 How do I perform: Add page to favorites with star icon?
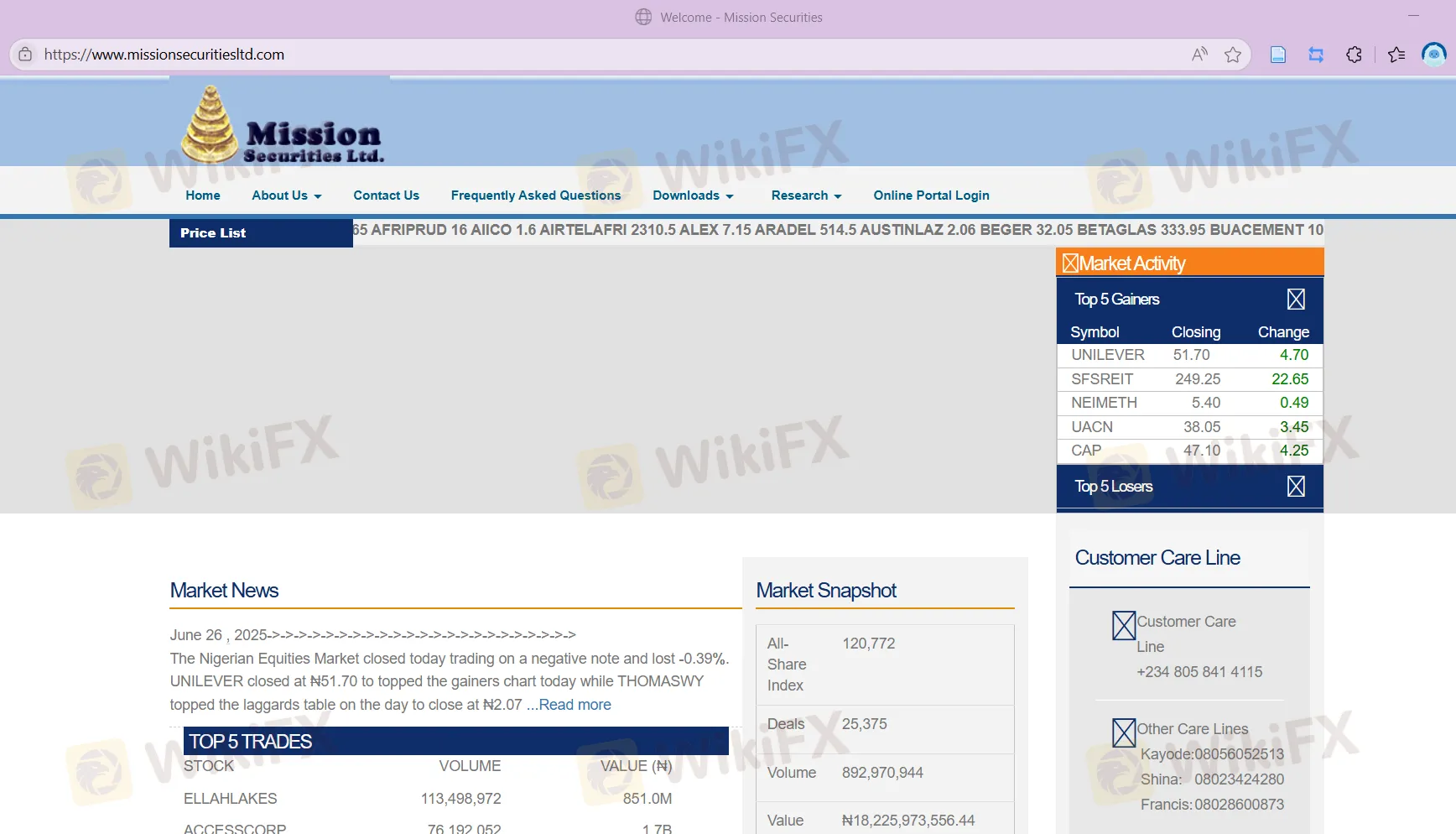pyautogui.click(x=1232, y=55)
